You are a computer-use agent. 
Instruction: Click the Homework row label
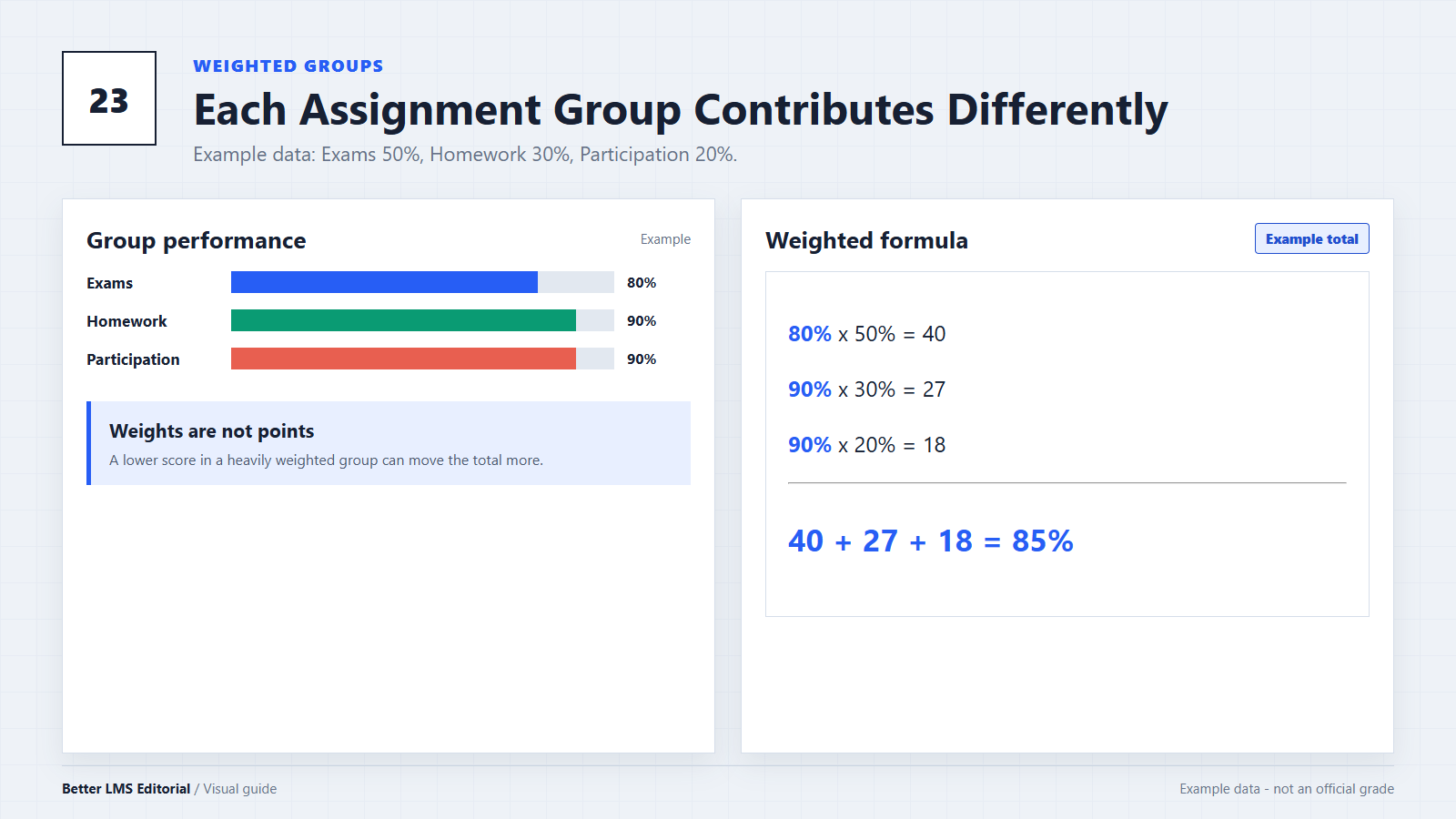tap(126, 321)
